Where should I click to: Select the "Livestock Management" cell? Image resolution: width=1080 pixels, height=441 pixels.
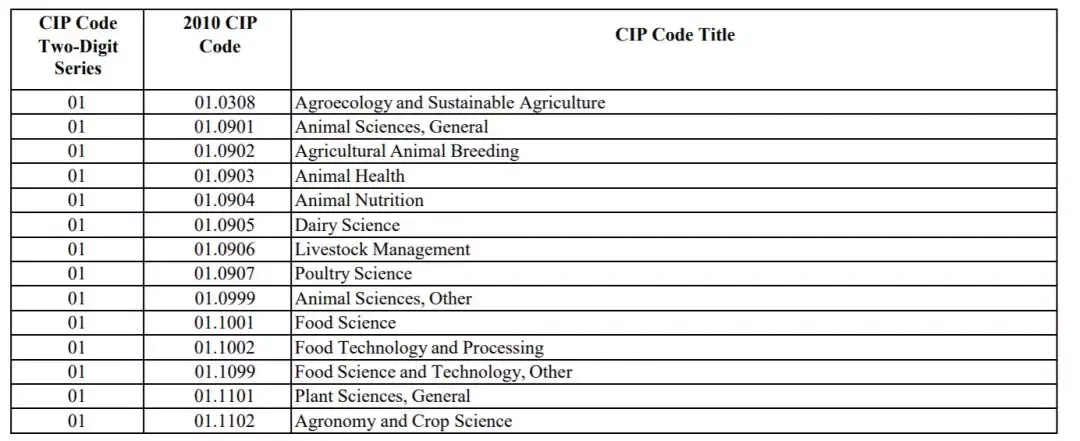pos(382,249)
